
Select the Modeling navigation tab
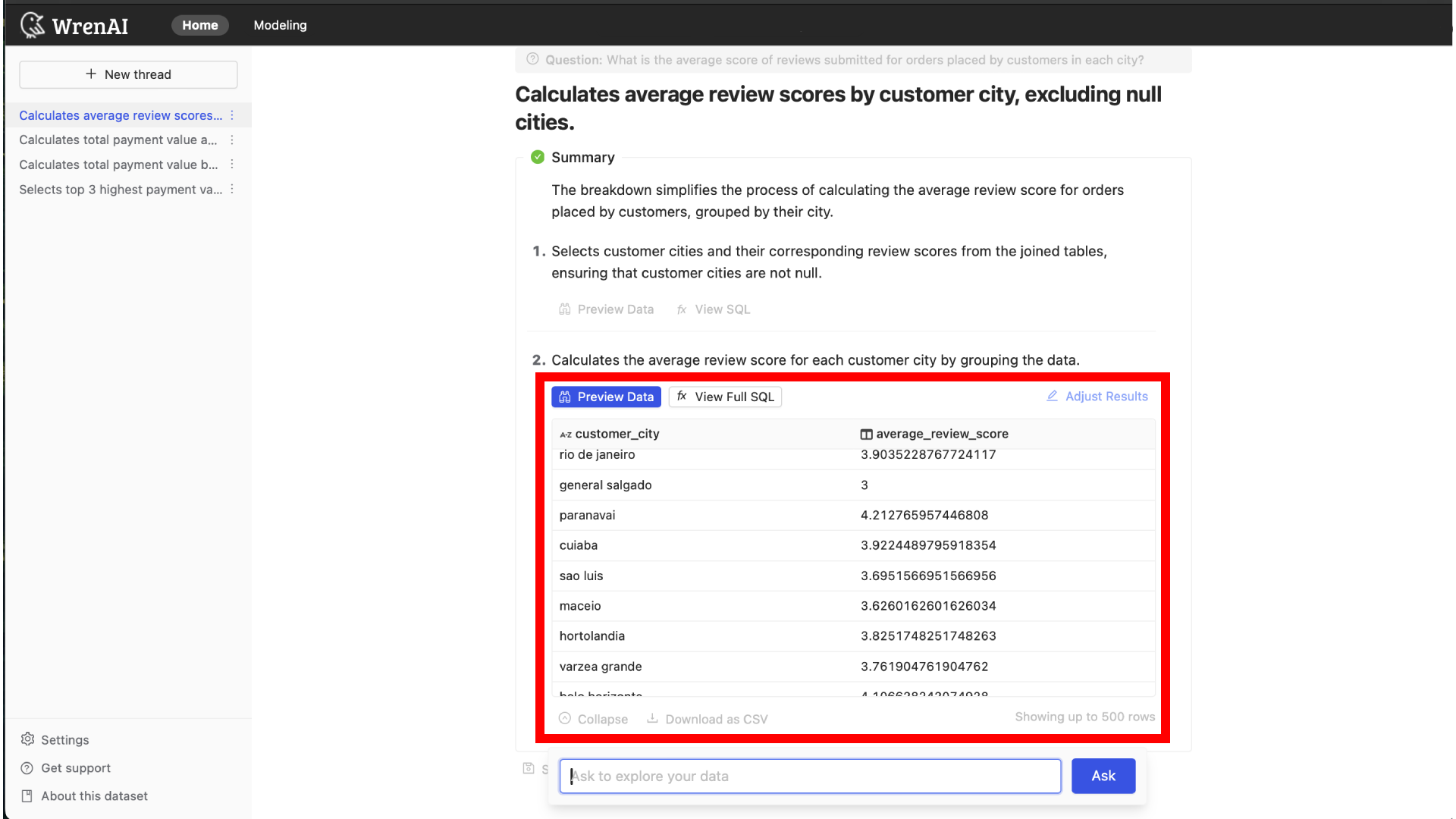[281, 24]
